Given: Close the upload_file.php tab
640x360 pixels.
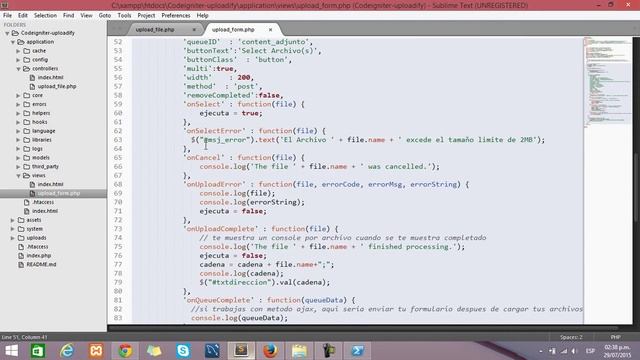Looking at the screenshot, I should (x=194, y=29).
